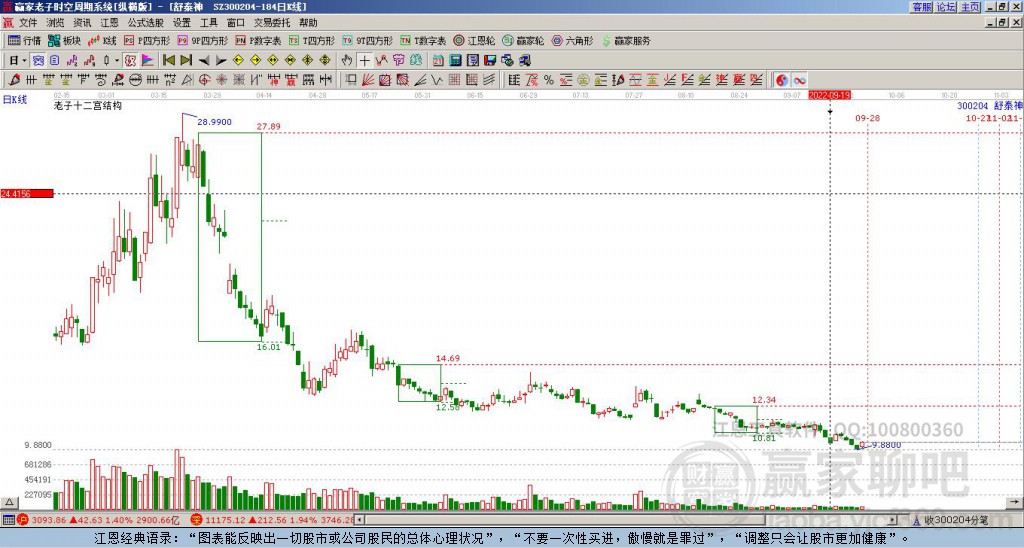Click the 300204 舒泰神 stock name

point(990,106)
